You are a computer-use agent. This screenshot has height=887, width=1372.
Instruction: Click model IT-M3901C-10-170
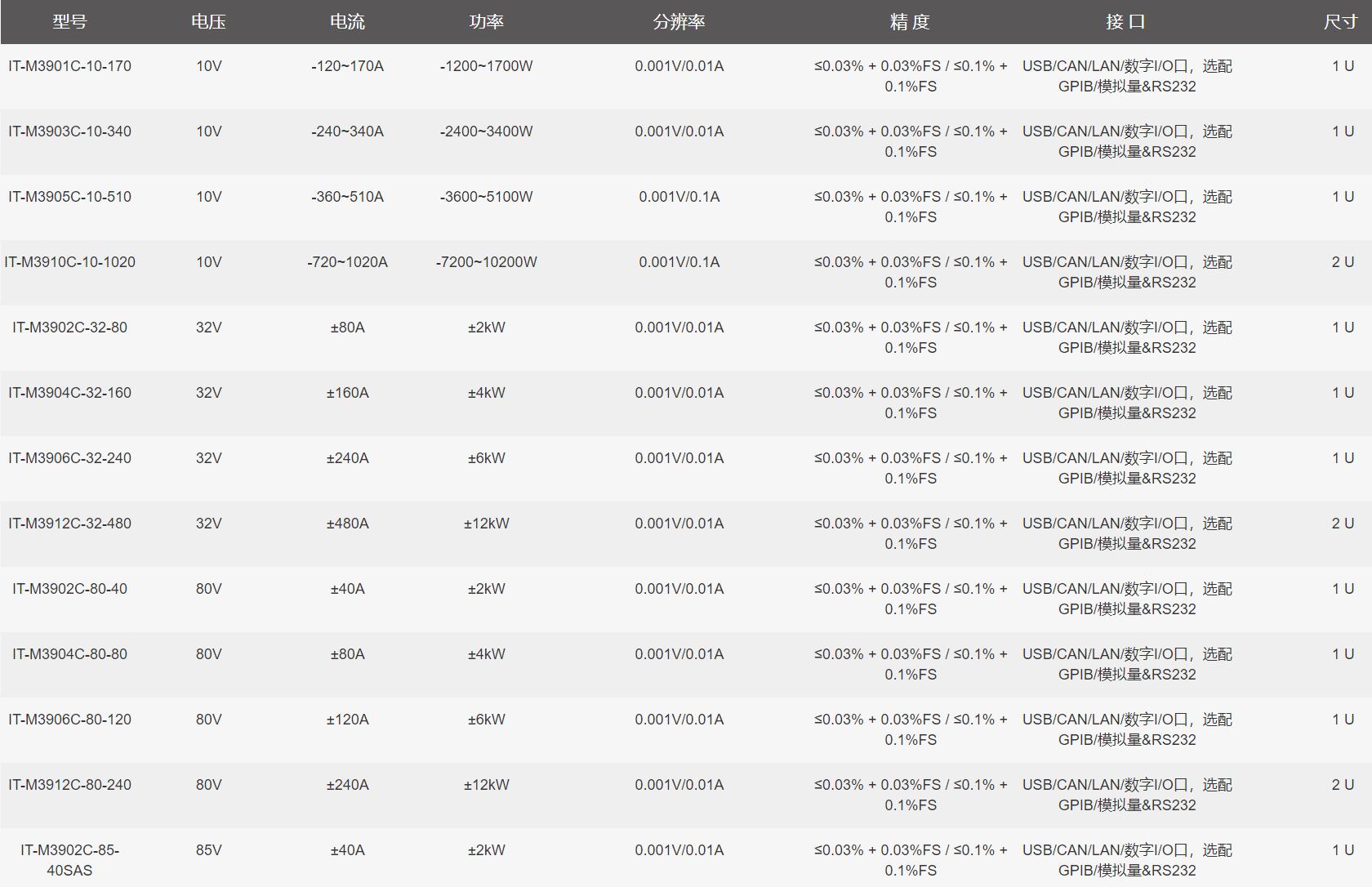click(69, 66)
